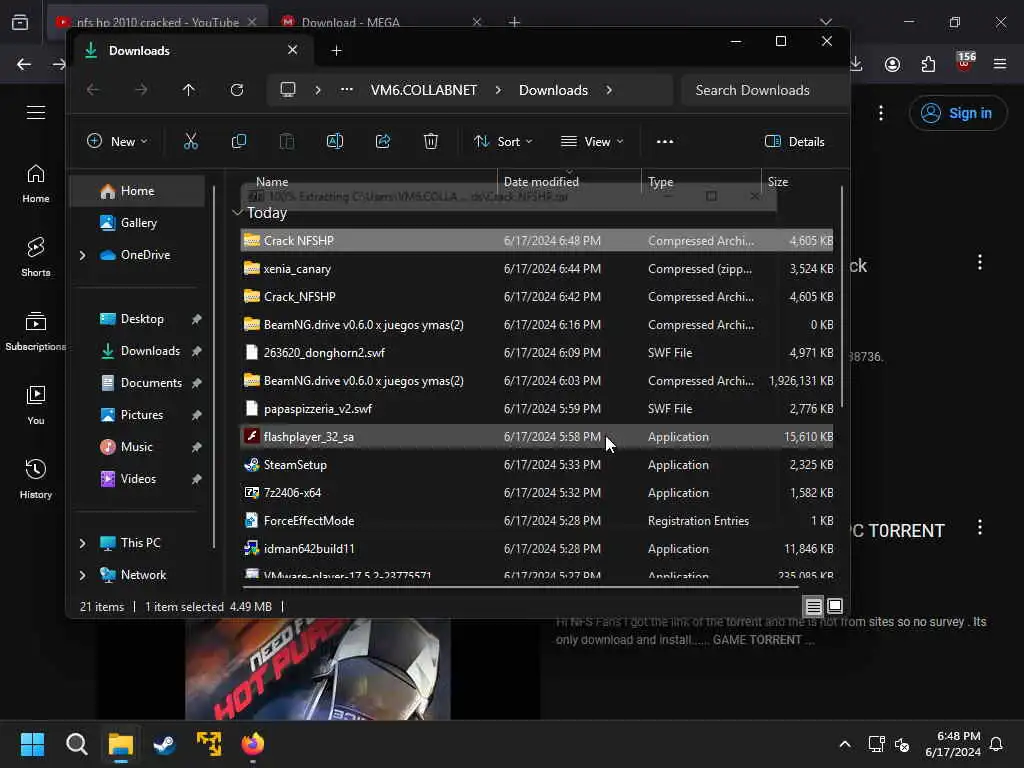1024x768 pixels.
Task: Open Firefox extensions puzzle icon
Action: 928,64
